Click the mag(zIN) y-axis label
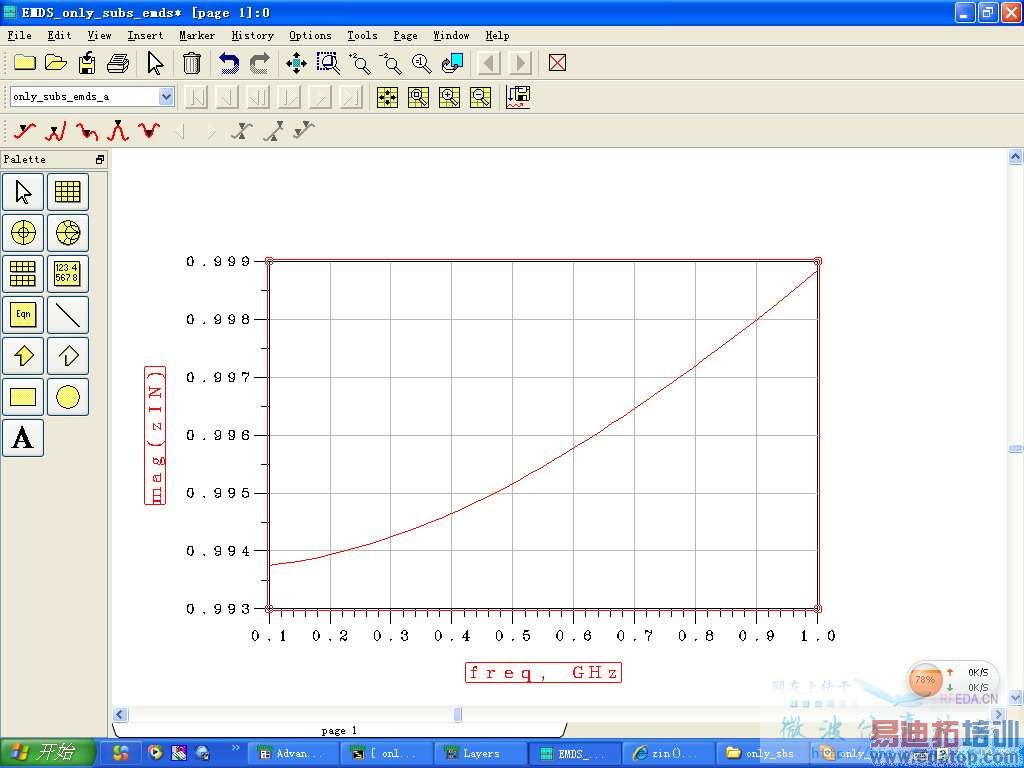Screen dimensions: 1024x768 155,436
